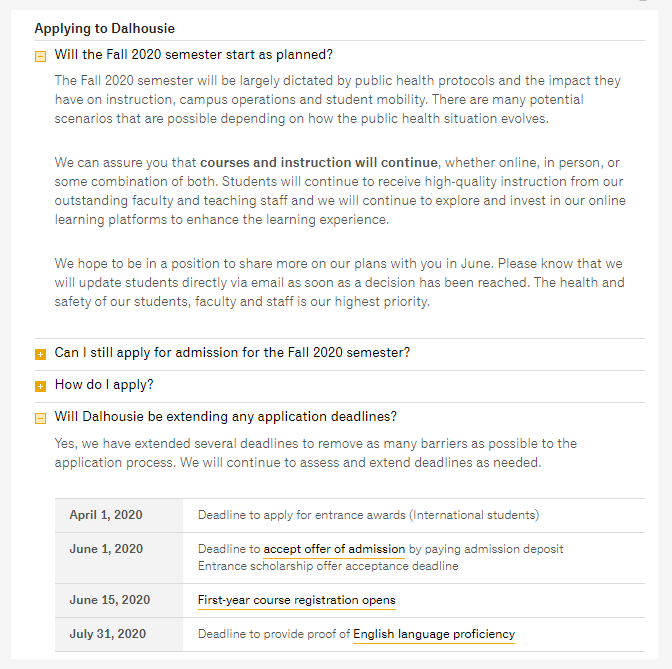Click paragraph starting 'Yes, we have extended'
The image size is (672, 669).
316,453
